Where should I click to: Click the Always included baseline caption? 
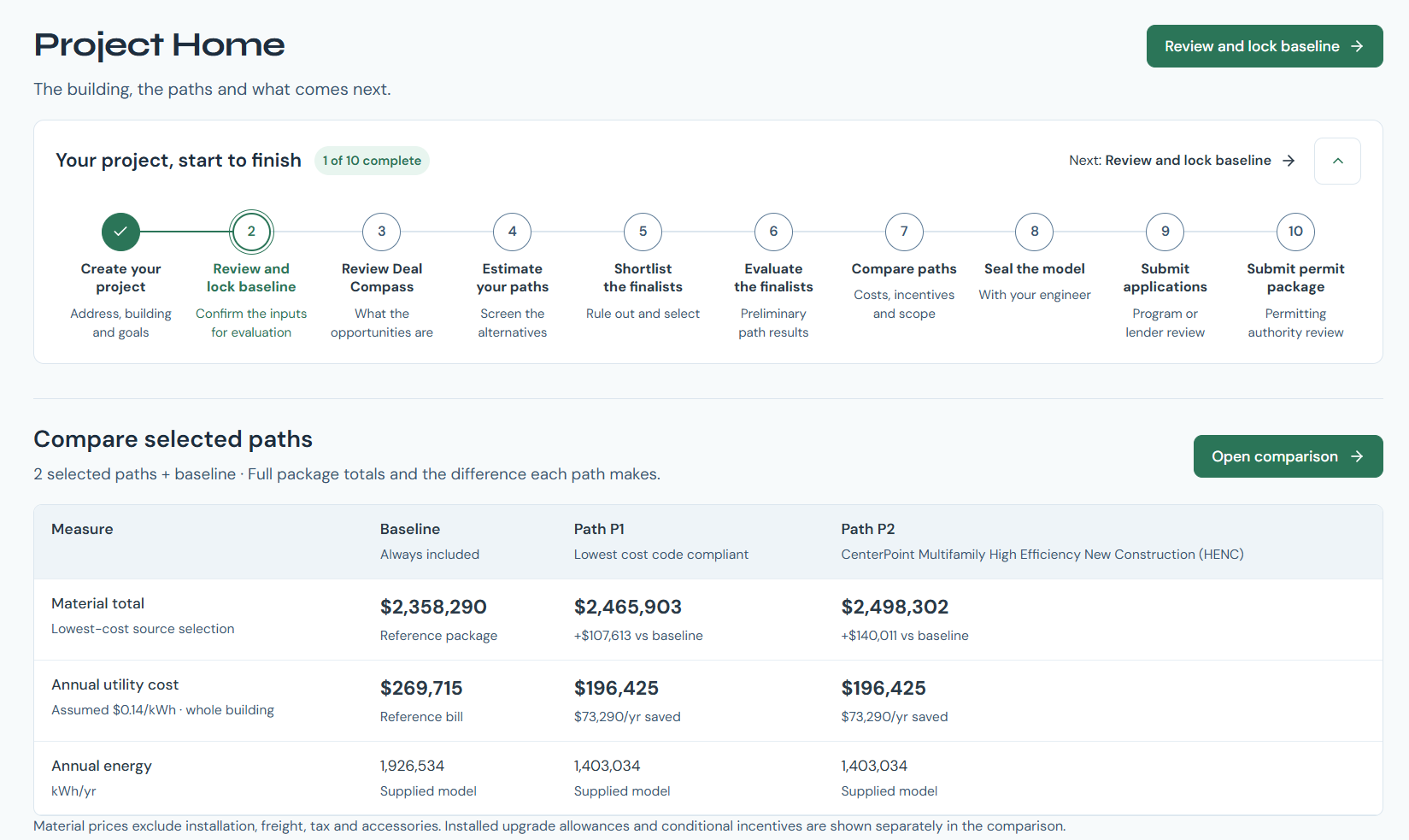coord(430,555)
